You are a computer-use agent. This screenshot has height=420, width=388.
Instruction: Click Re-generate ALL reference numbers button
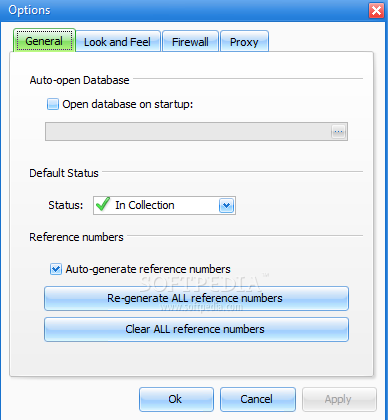tap(196, 298)
